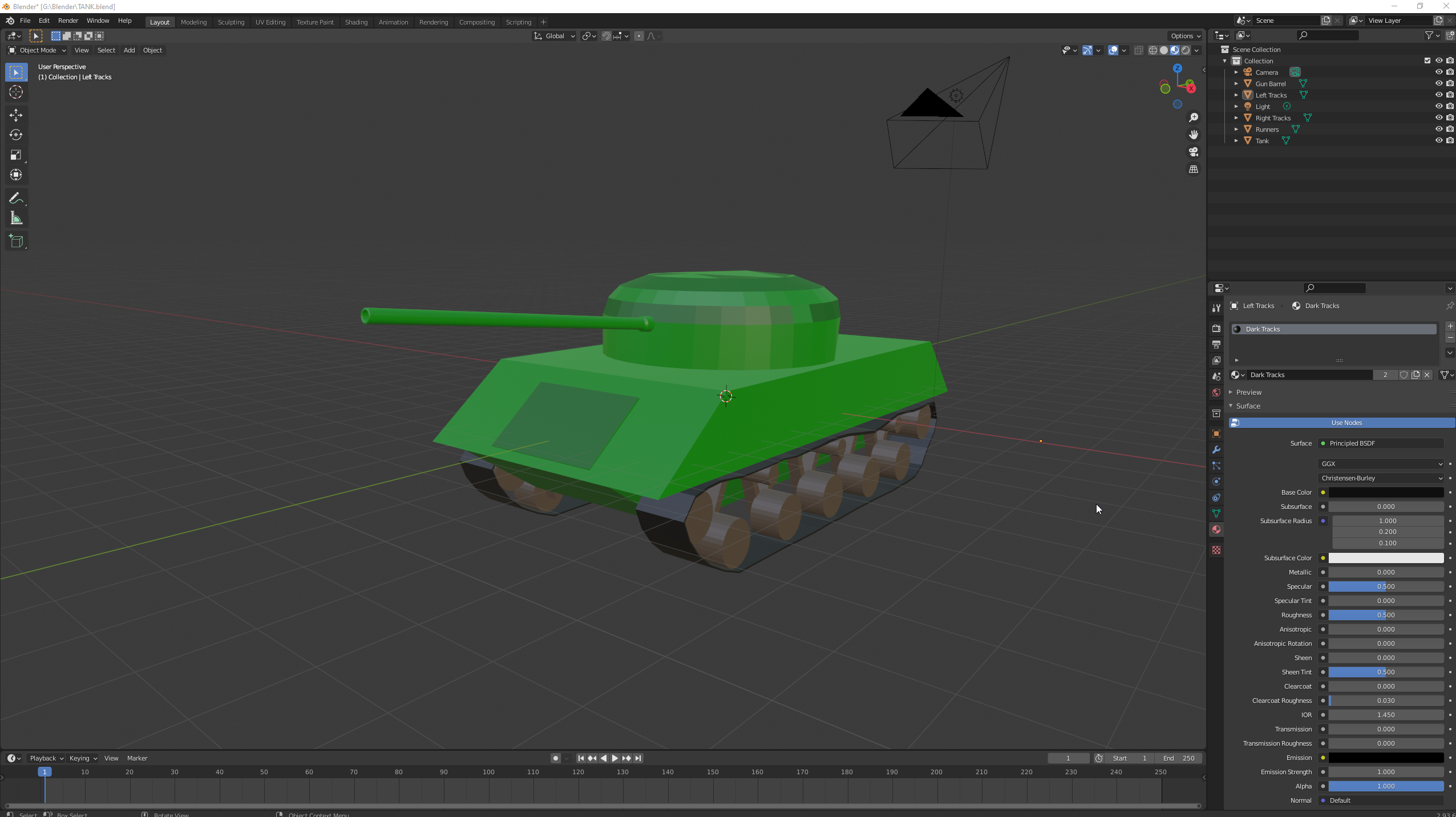Collapse the Collection in outliner
The width and height of the screenshot is (1456, 817).
[x=1224, y=60]
